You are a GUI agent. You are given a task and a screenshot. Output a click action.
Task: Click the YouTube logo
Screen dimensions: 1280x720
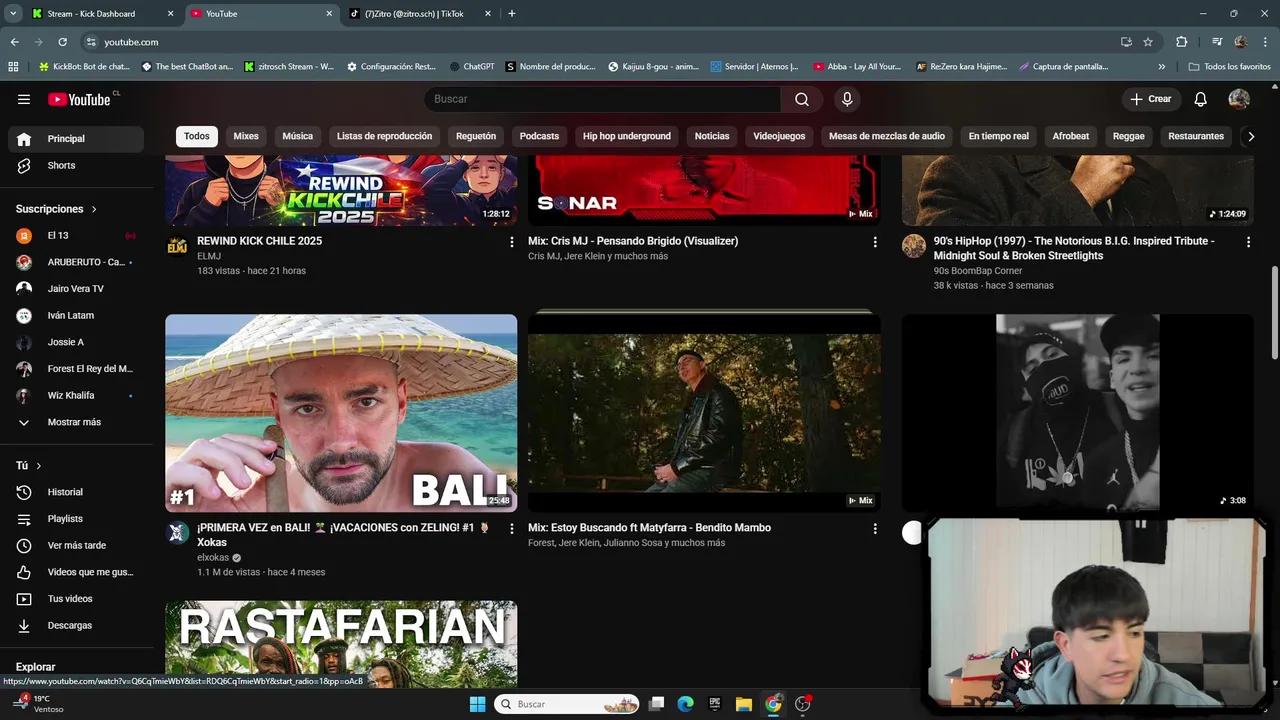[82, 99]
